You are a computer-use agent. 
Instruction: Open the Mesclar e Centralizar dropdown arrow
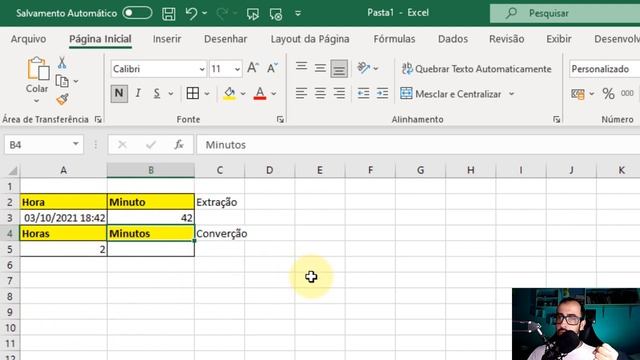click(x=511, y=94)
